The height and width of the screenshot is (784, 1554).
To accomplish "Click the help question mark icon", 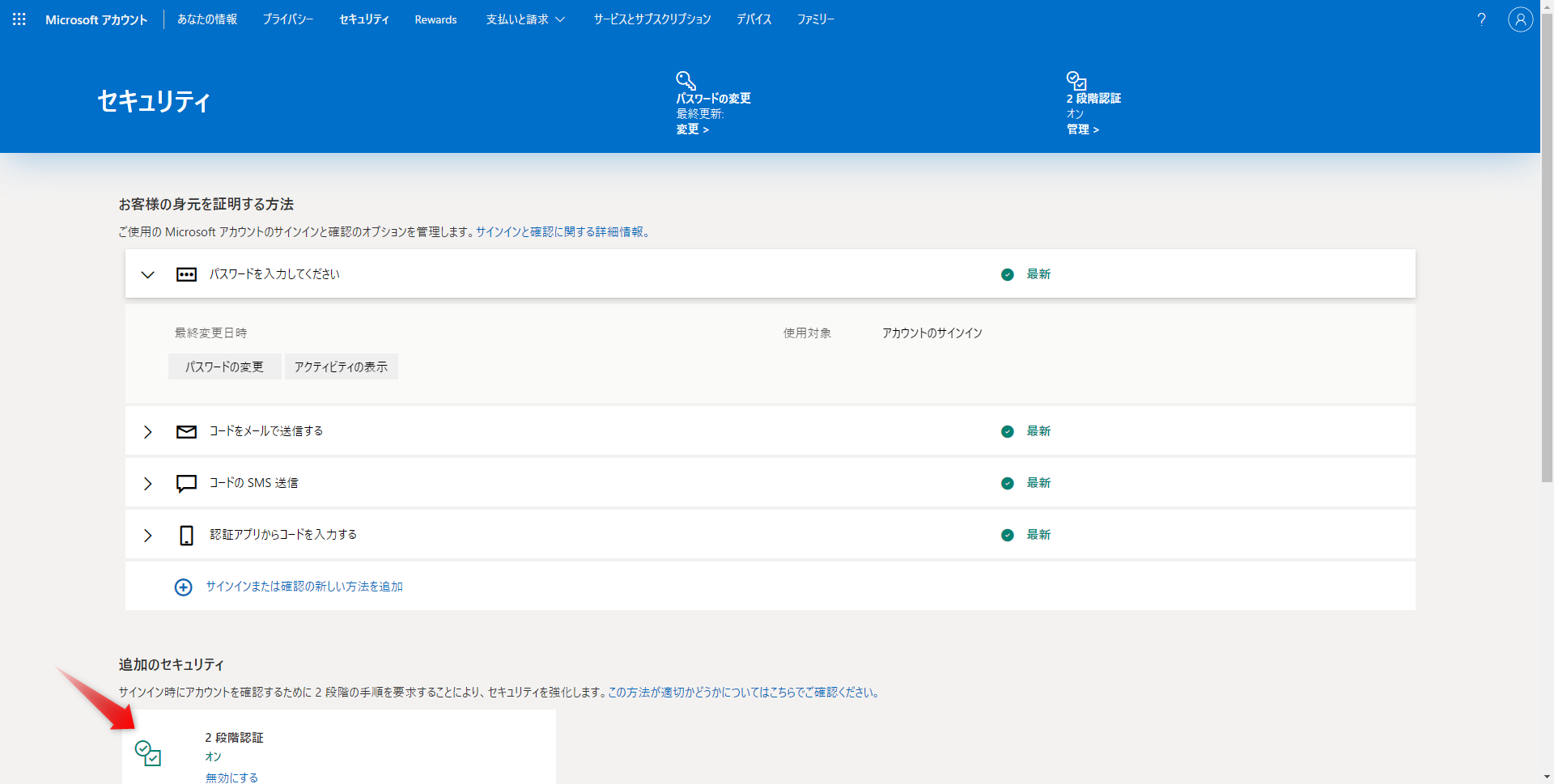I will click(x=1481, y=19).
